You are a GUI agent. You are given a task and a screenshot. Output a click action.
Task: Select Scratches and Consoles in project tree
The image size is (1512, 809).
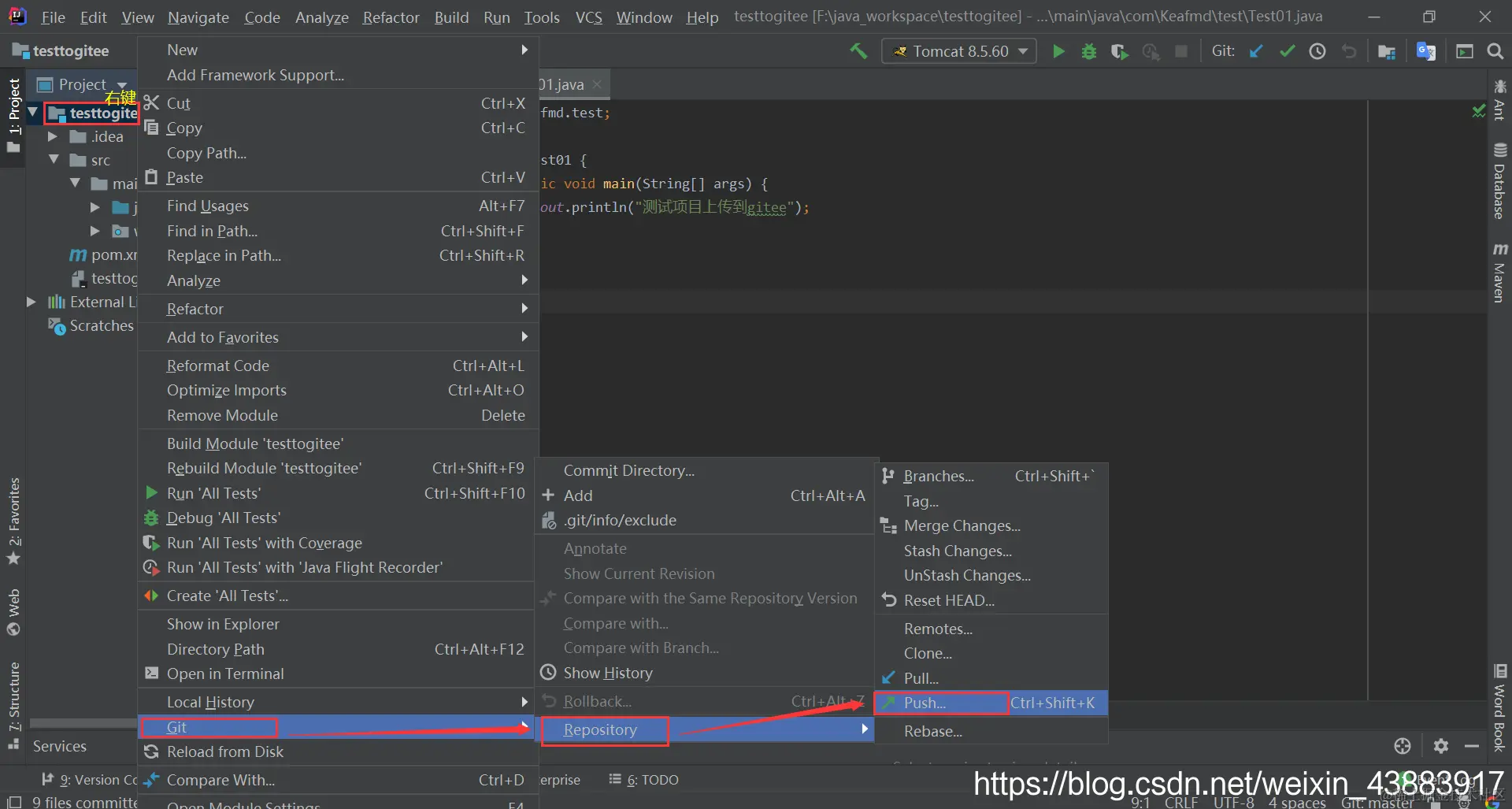point(91,325)
